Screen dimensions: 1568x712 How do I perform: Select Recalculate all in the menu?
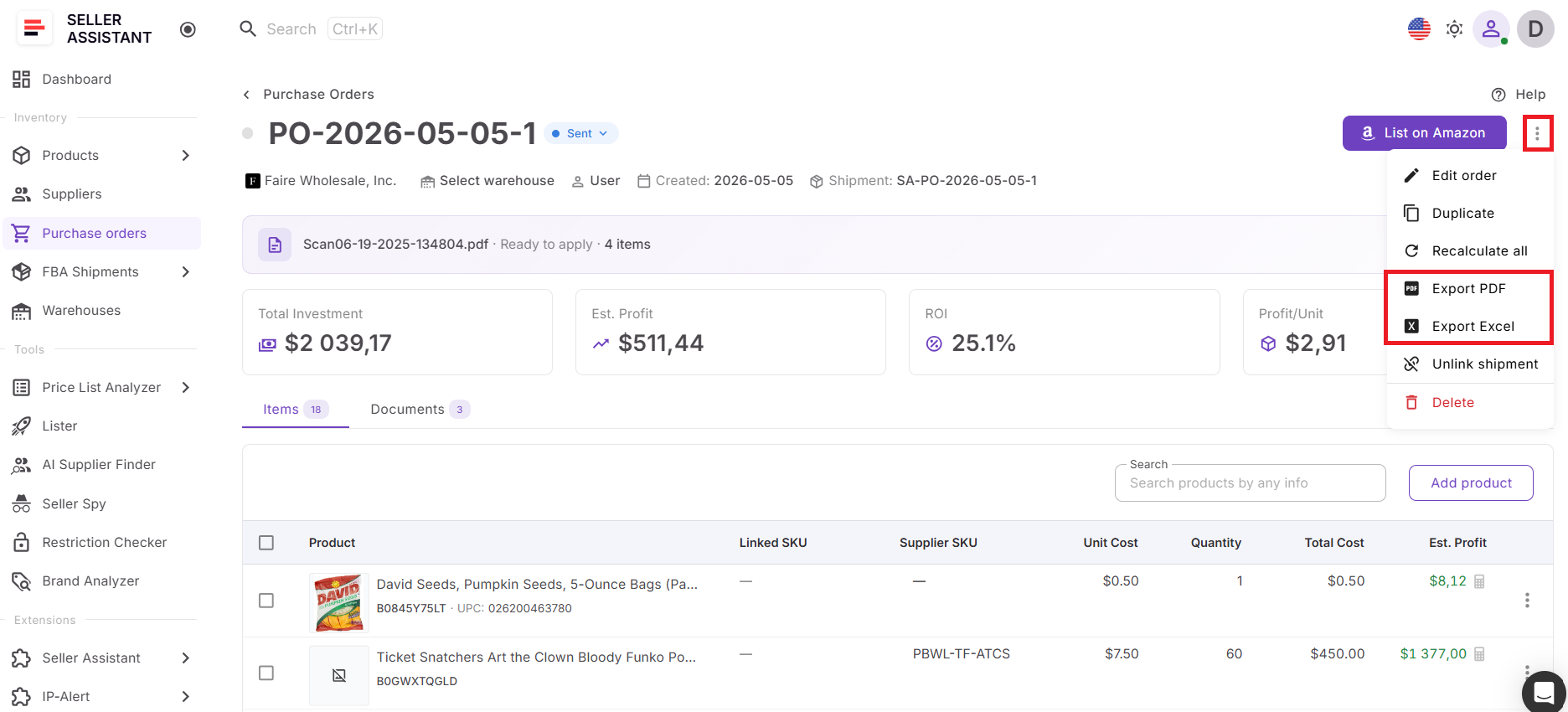click(x=1470, y=250)
